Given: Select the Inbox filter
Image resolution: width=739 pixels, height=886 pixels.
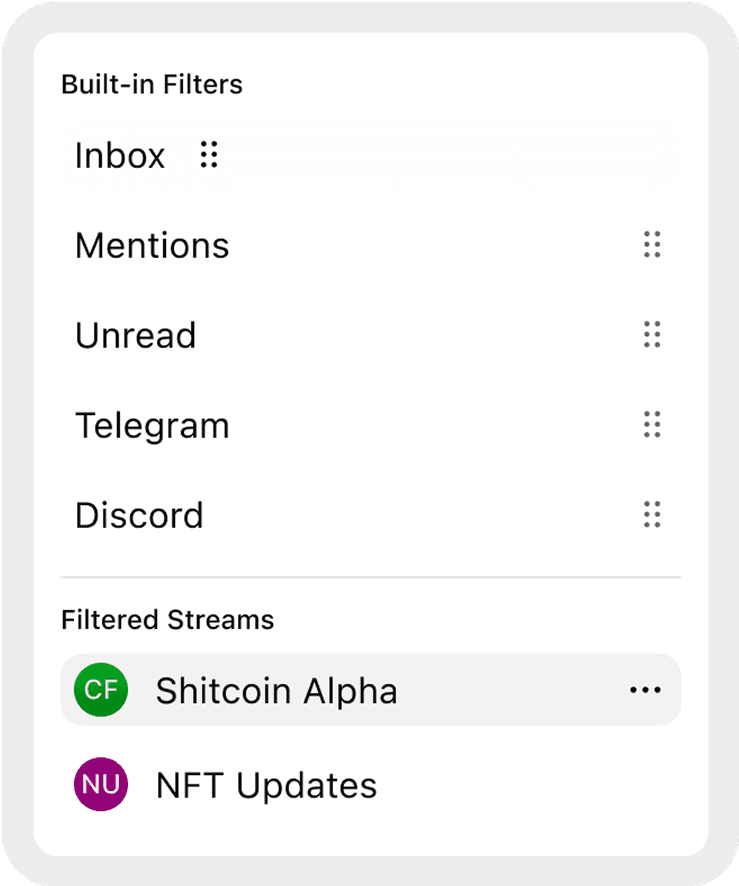Looking at the screenshot, I should [x=120, y=156].
